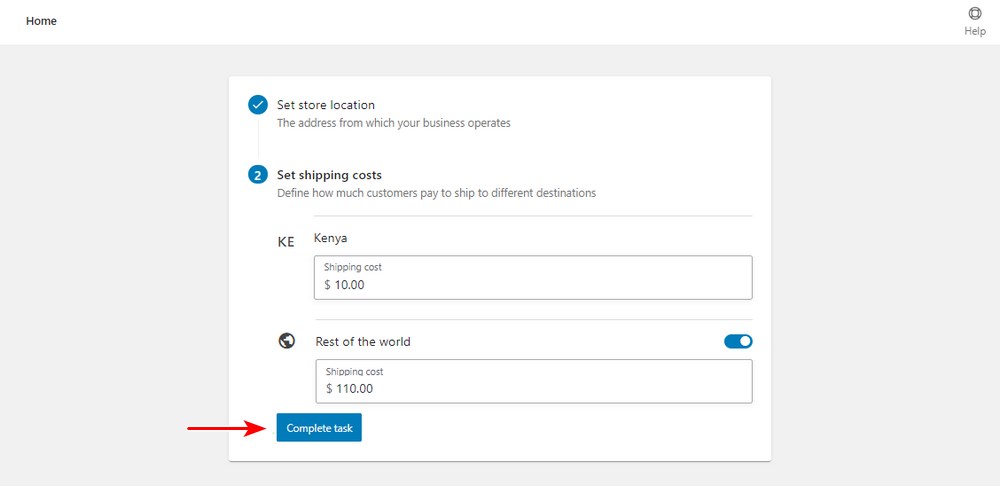Click the KE country code icon
This screenshot has height=486, width=1000.
pos(286,242)
